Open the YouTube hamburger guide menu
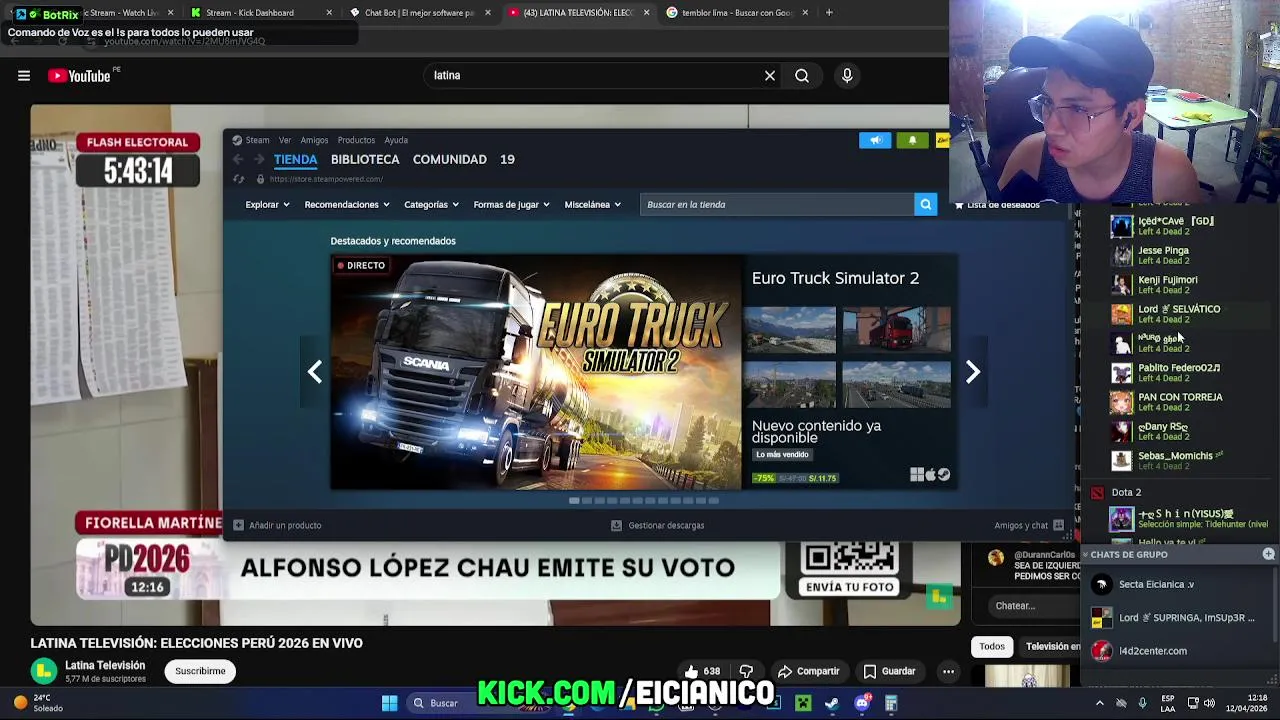This screenshot has width=1280, height=720. [x=24, y=76]
